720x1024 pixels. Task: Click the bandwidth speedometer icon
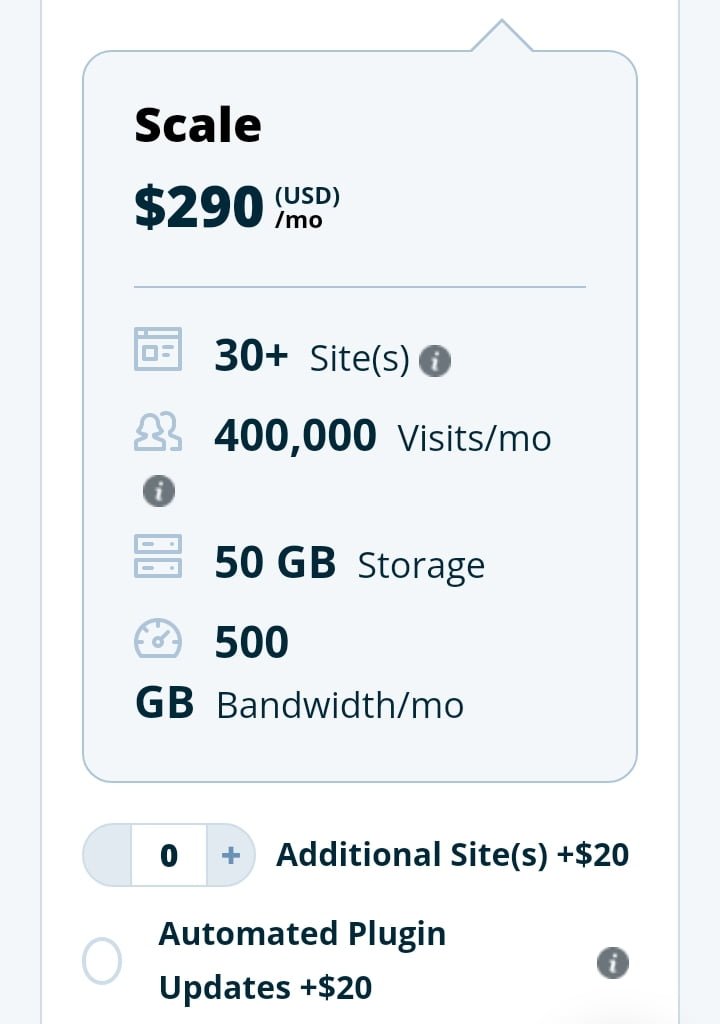[158, 639]
